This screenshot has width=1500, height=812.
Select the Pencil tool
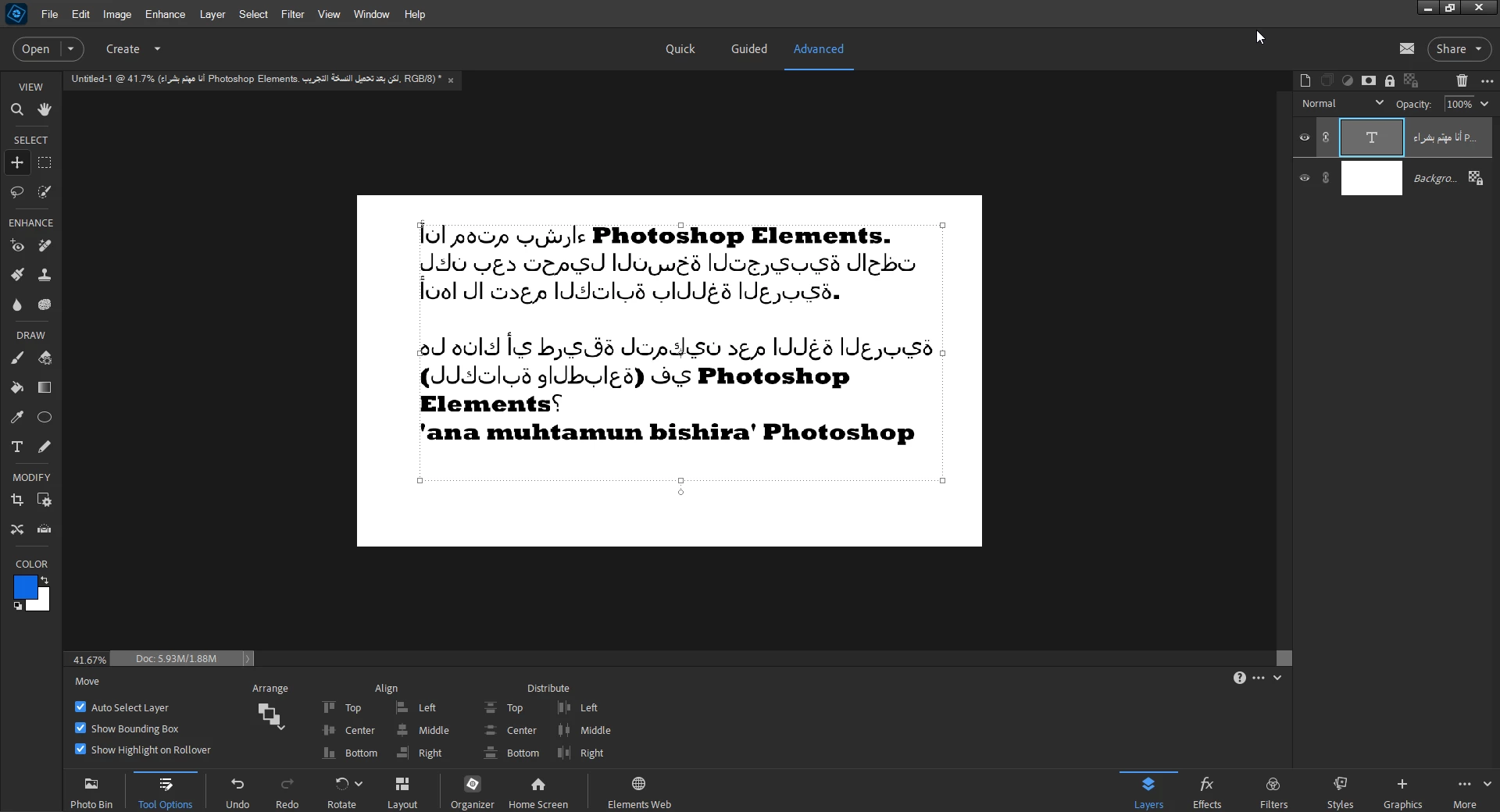click(x=45, y=447)
